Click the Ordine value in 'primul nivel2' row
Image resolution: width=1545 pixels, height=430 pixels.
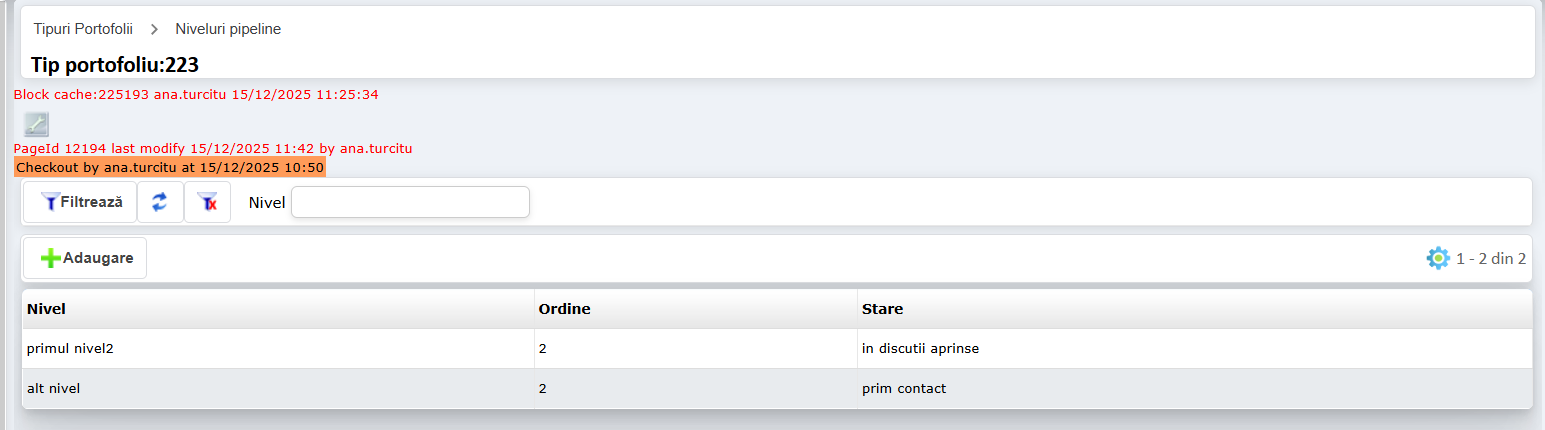[543, 349]
